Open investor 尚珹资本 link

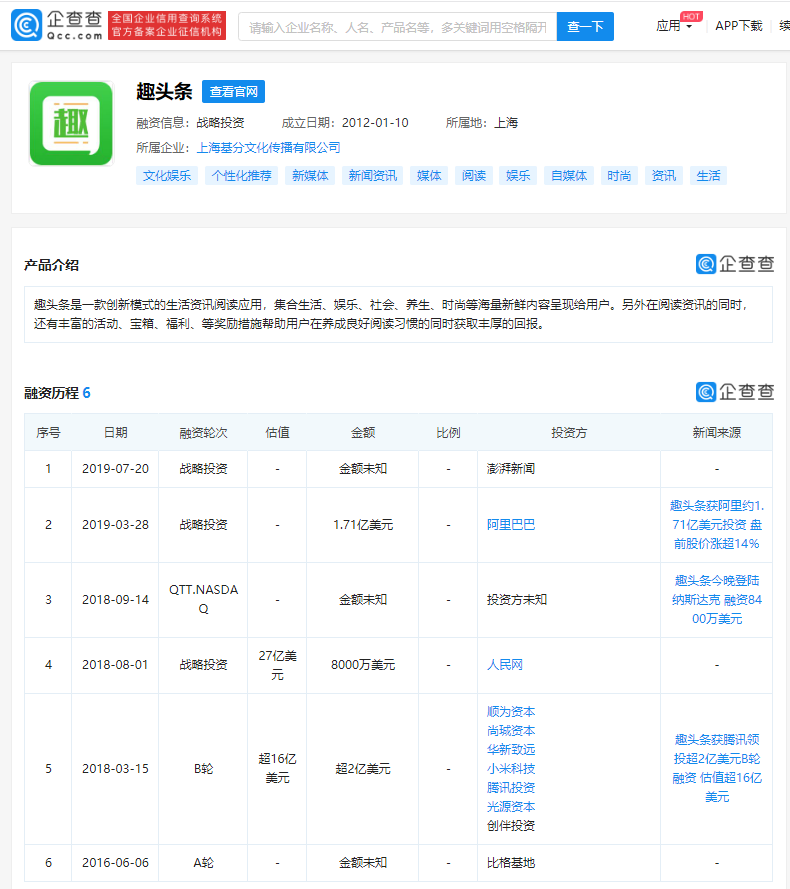(x=510, y=730)
